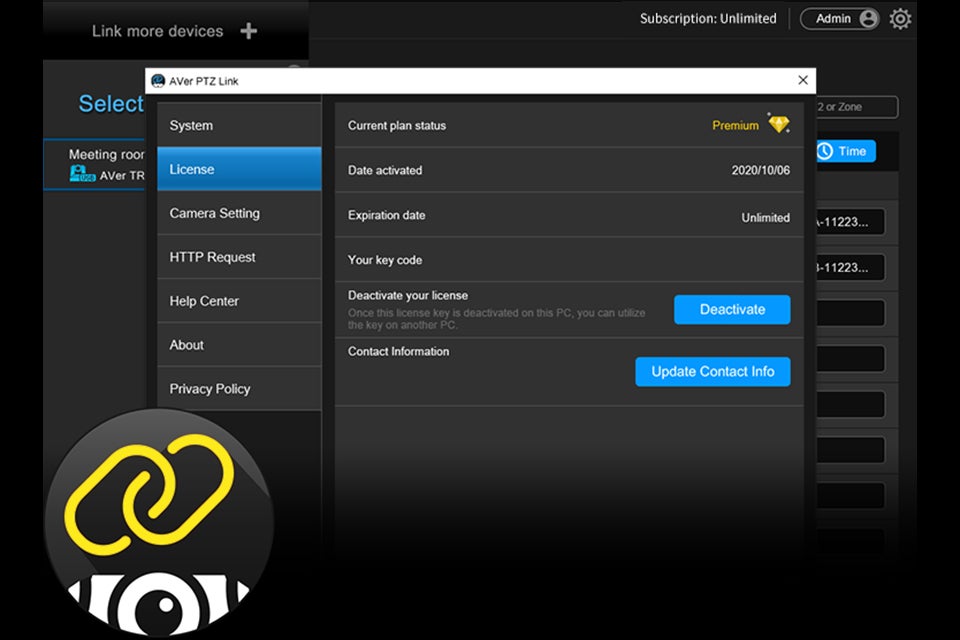The width and height of the screenshot is (960, 640).
Task: Click the 'Subscription: Unlimited' status text
Action: click(x=708, y=19)
